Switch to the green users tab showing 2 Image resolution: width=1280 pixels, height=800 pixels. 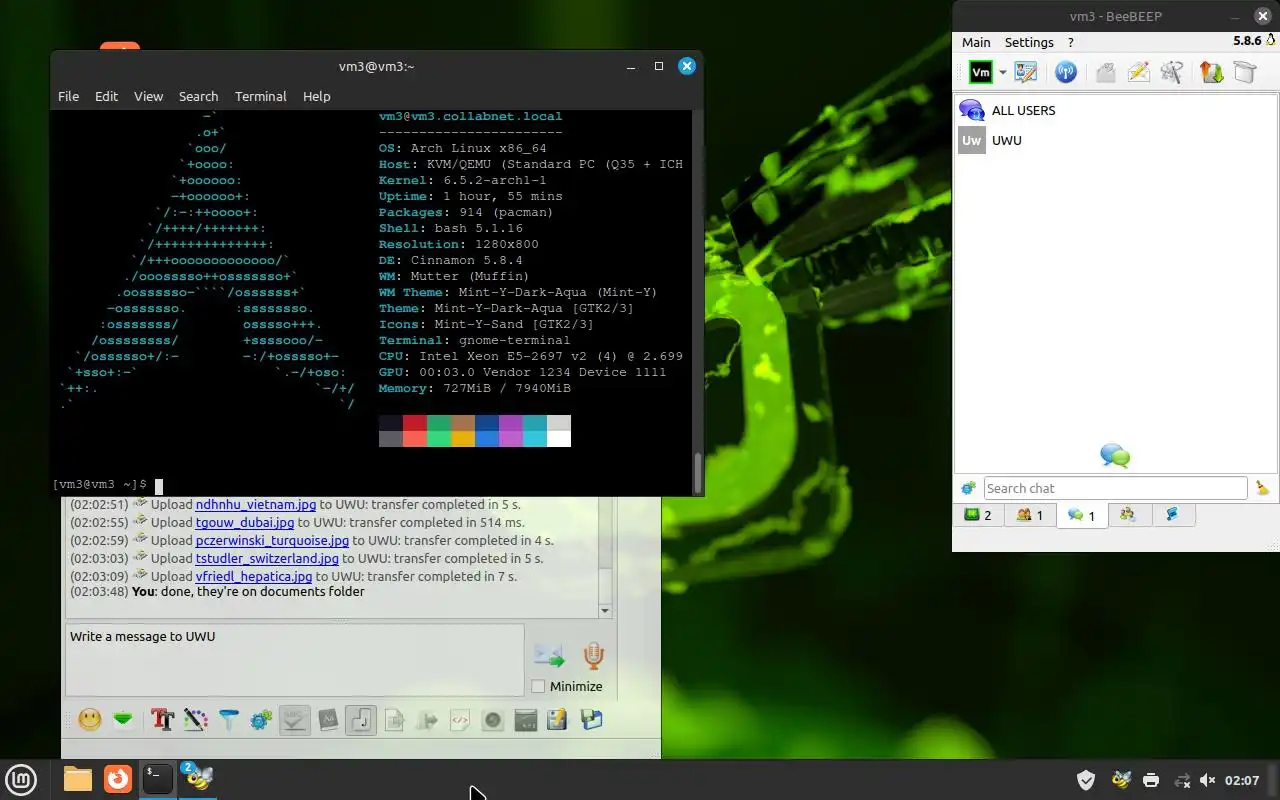click(x=978, y=515)
